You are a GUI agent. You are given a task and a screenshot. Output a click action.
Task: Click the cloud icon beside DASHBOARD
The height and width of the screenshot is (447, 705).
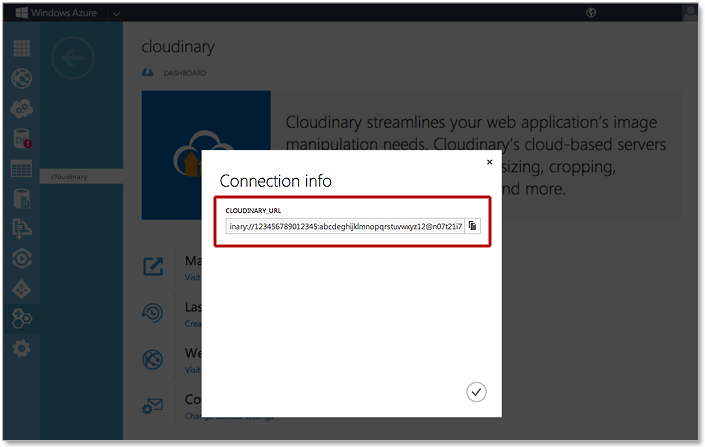(x=148, y=72)
